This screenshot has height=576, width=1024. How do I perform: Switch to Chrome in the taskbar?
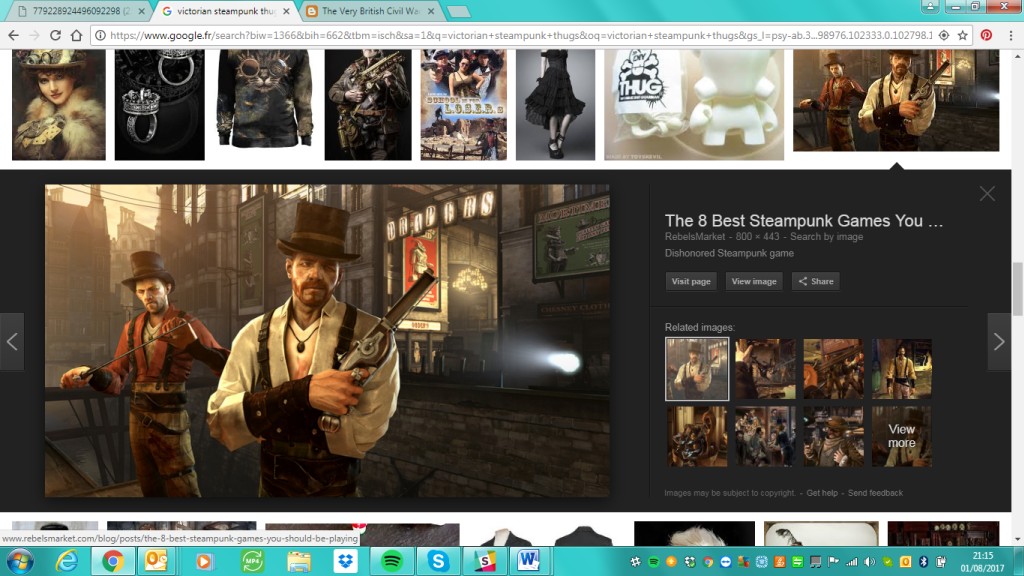pos(112,561)
